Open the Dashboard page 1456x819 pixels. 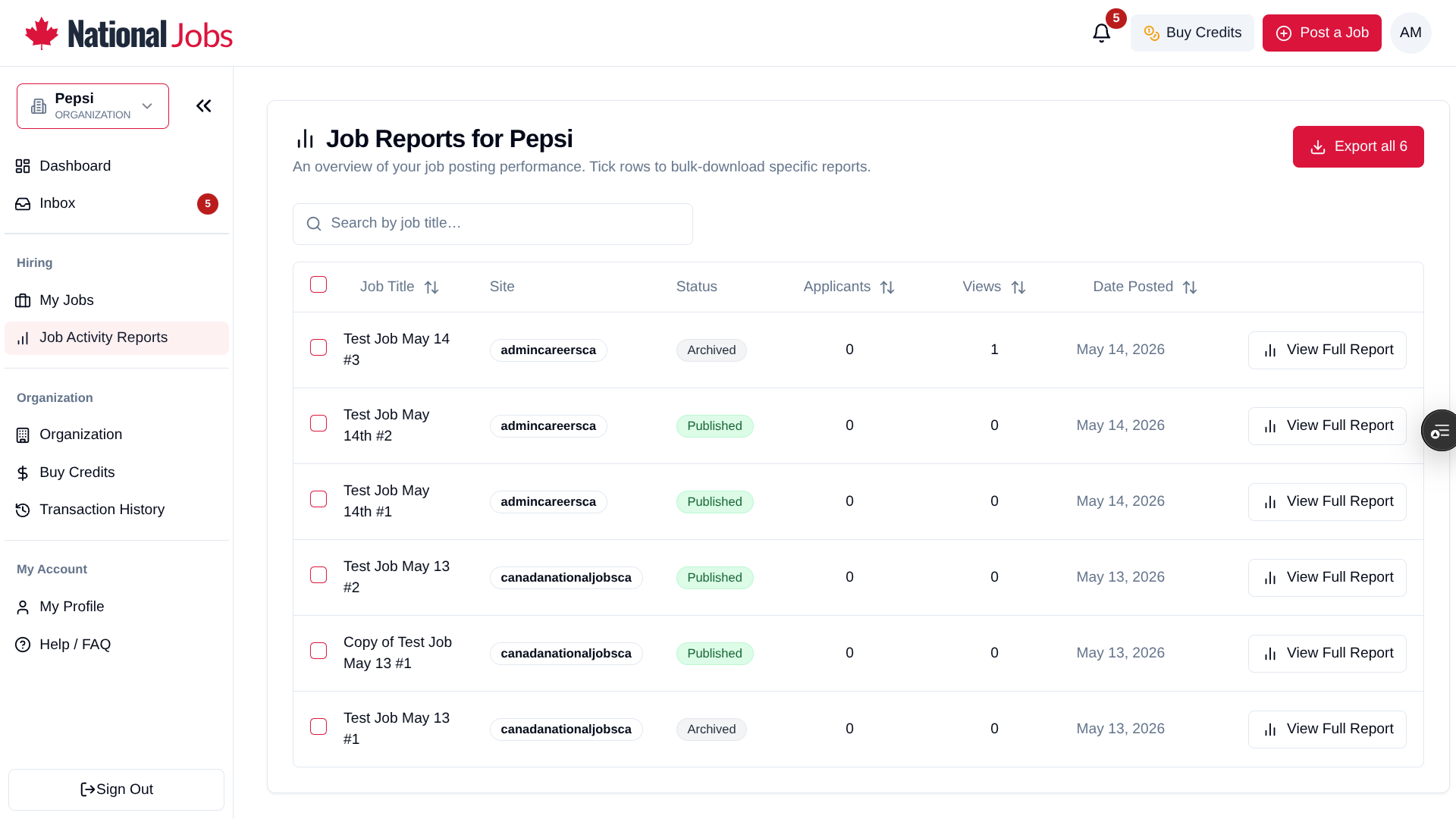[117, 166]
